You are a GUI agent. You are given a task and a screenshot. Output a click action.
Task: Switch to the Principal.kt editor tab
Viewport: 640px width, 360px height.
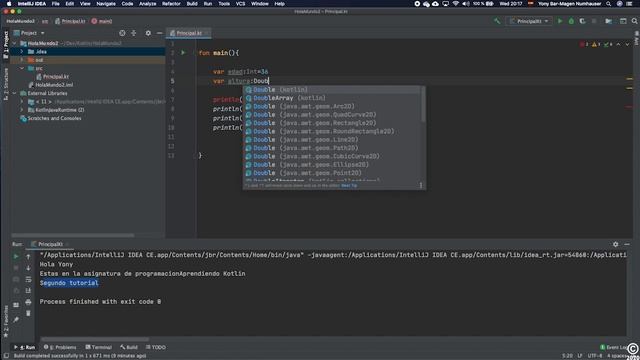tap(189, 33)
